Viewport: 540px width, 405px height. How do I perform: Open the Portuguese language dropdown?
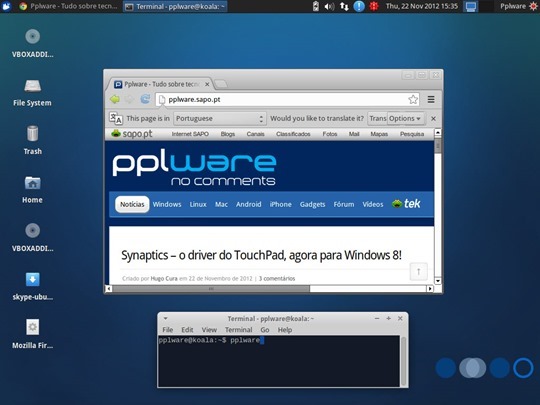point(220,118)
